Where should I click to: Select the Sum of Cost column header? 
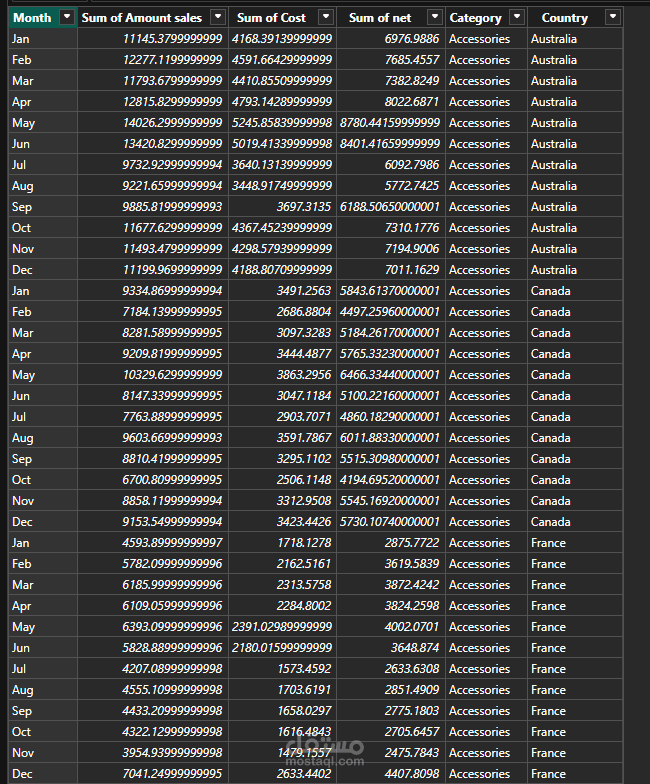tap(282, 18)
